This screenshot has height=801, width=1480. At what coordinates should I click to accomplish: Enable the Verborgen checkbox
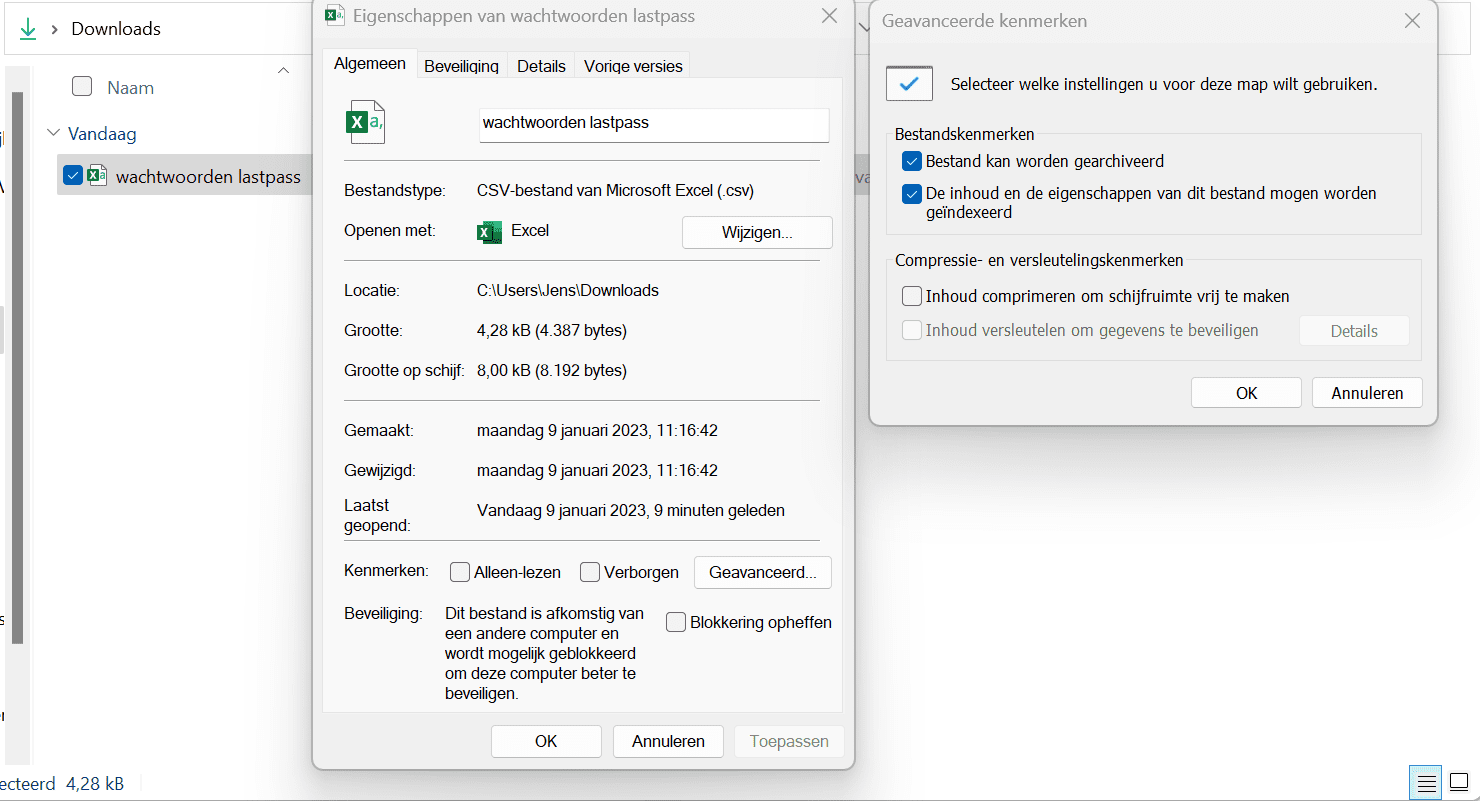click(590, 572)
